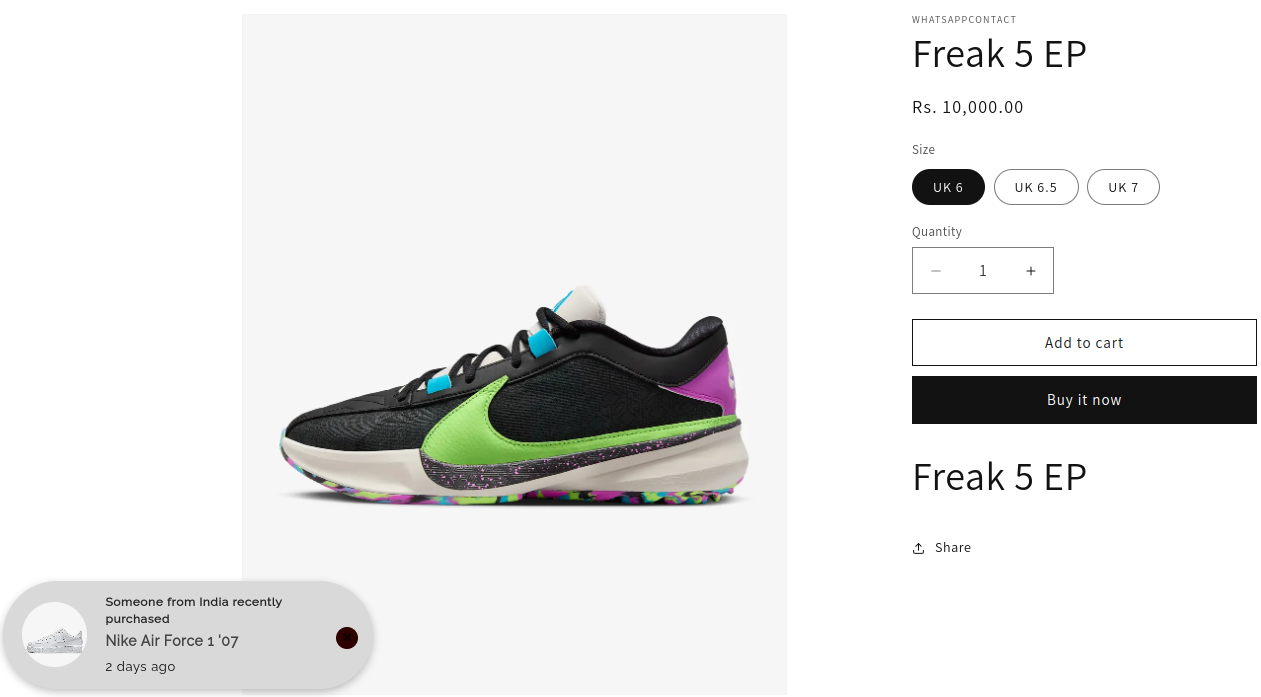The height and width of the screenshot is (697, 1261).
Task: Click the WHATSAPPCONTACT vendor label
Action: tap(964, 20)
